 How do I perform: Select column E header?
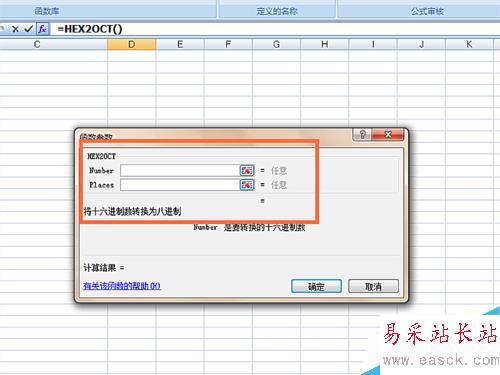180,44
